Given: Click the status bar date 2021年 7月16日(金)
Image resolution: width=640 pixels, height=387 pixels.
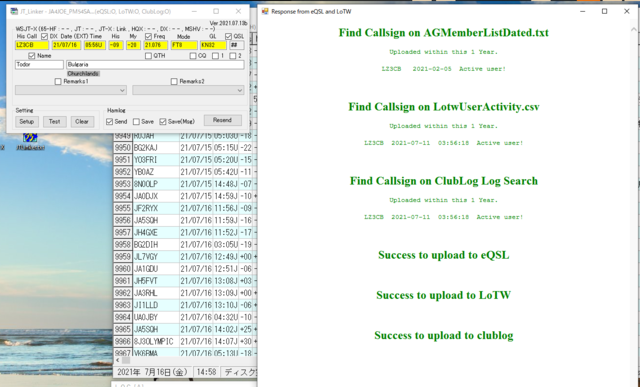Looking at the screenshot, I should pyautogui.click(x=152, y=372).
